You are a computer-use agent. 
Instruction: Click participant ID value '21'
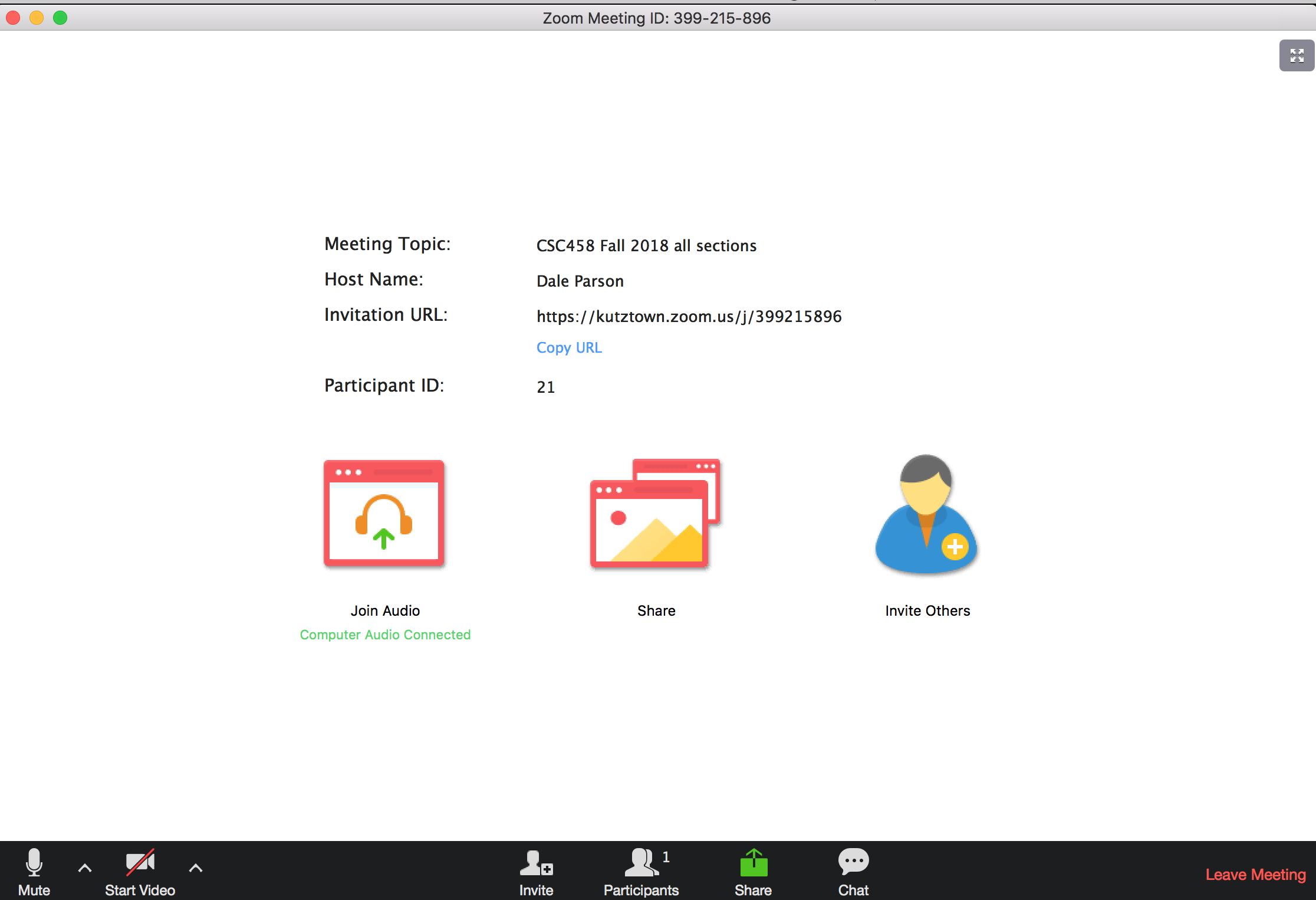545,387
